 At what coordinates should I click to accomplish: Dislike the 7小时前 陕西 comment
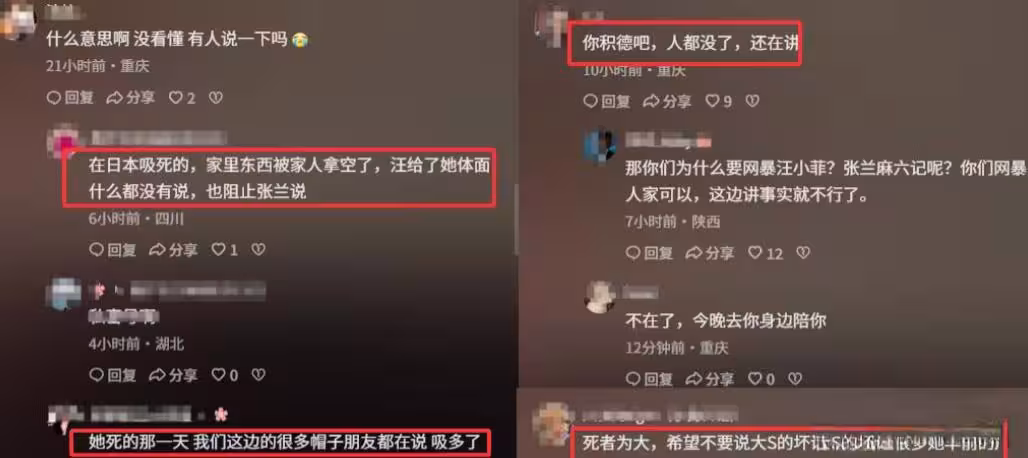point(803,253)
